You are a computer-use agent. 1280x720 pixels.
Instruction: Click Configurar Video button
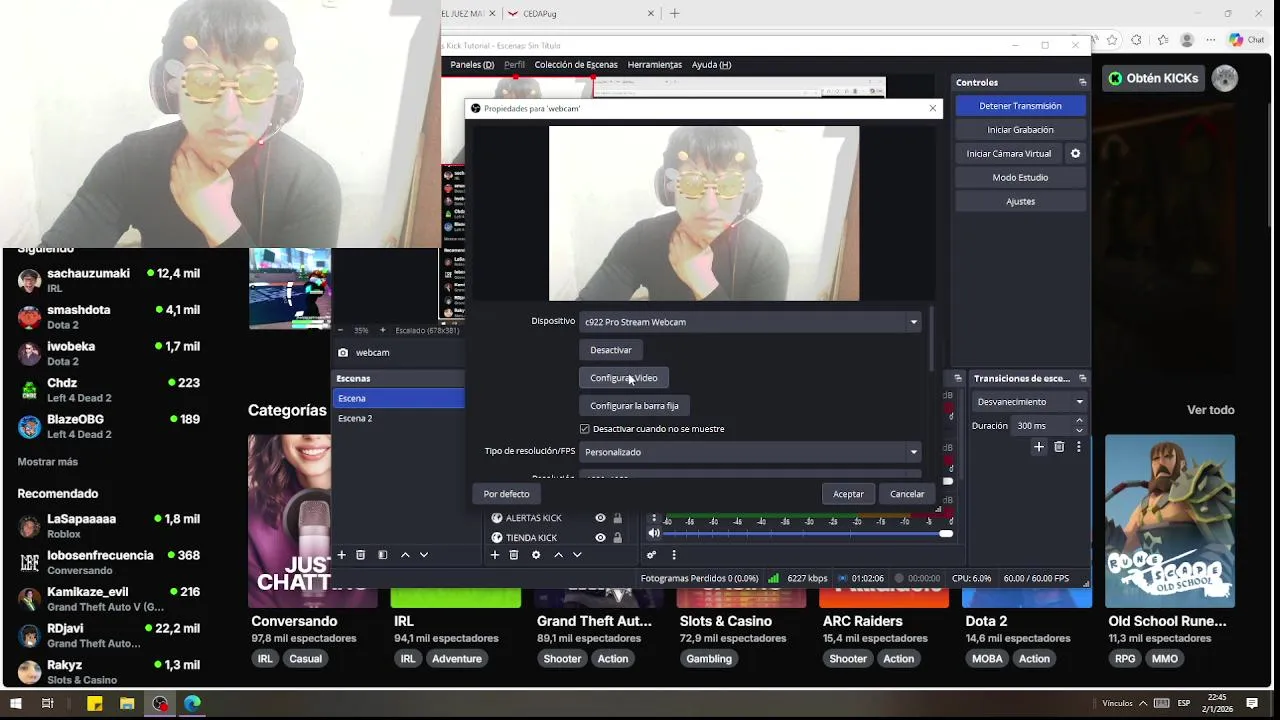click(624, 378)
